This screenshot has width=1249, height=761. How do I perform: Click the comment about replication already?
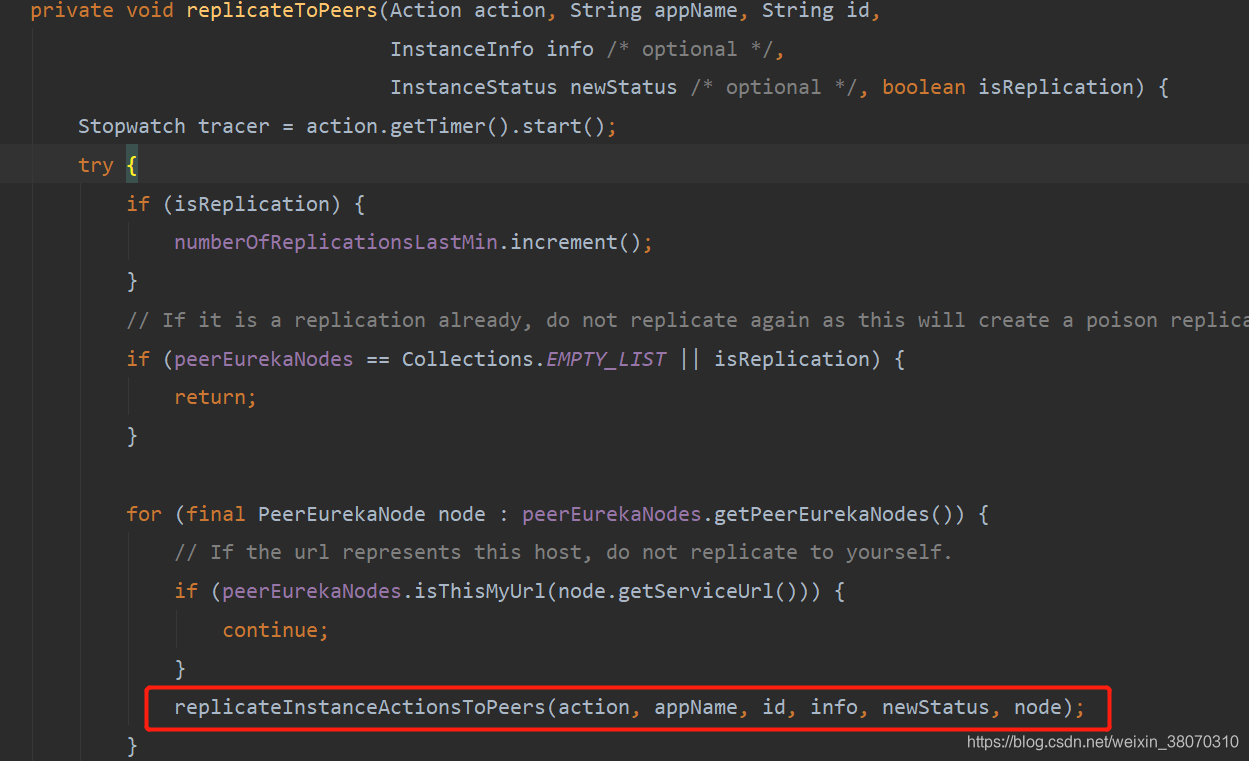tap(688, 320)
